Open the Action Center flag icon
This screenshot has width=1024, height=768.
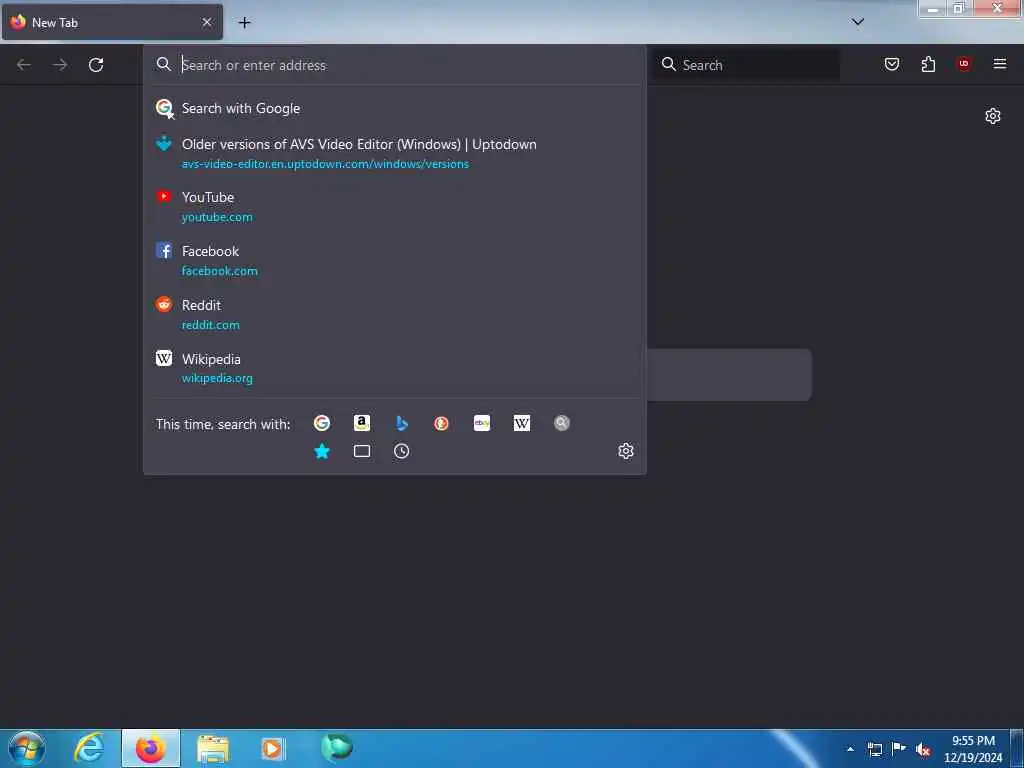(899, 748)
